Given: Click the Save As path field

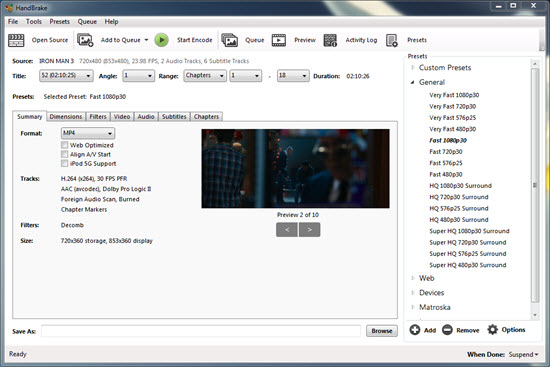Looking at the screenshot, I should [201, 331].
